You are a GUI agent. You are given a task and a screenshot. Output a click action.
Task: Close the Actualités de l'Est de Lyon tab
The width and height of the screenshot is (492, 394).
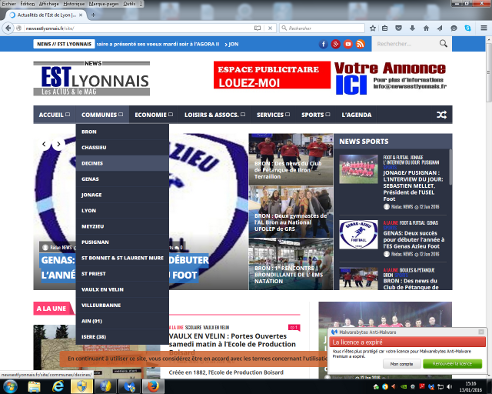pos(81,15)
